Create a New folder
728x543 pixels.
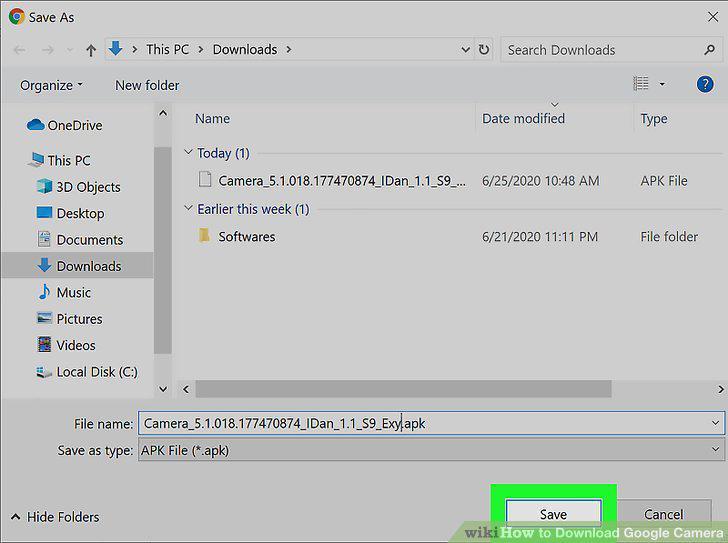pos(147,85)
